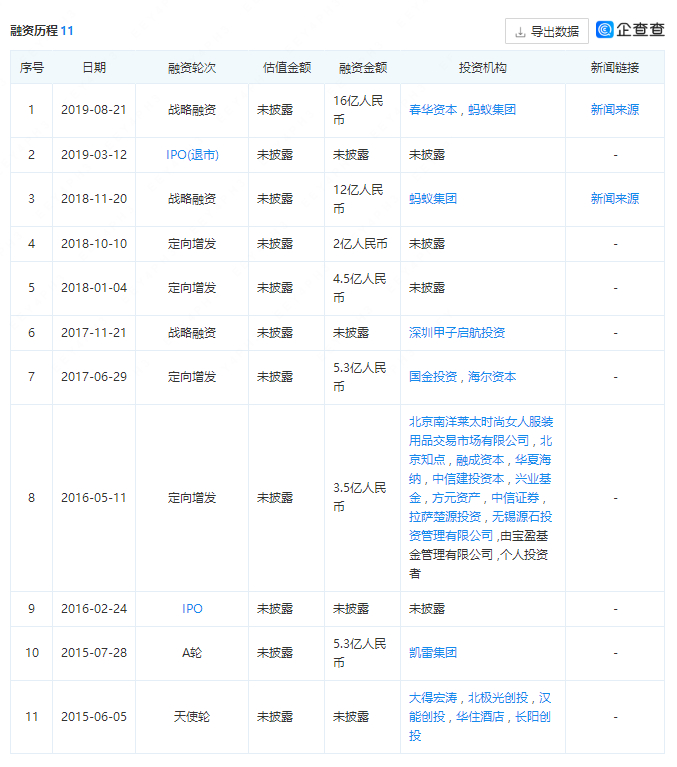Select the date cell 2018-10-10
The width and height of the screenshot is (677, 767).
(x=94, y=244)
